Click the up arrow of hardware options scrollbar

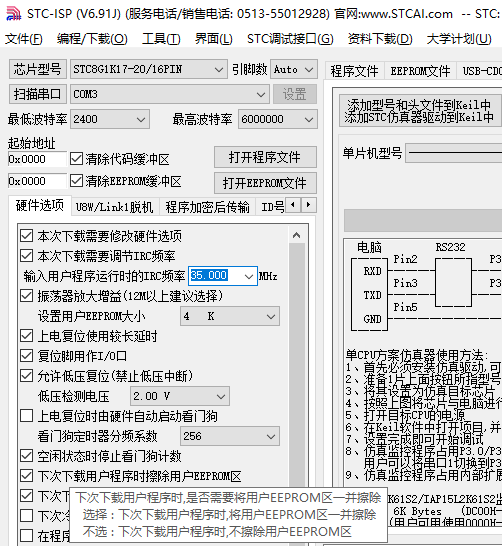pos(297,235)
